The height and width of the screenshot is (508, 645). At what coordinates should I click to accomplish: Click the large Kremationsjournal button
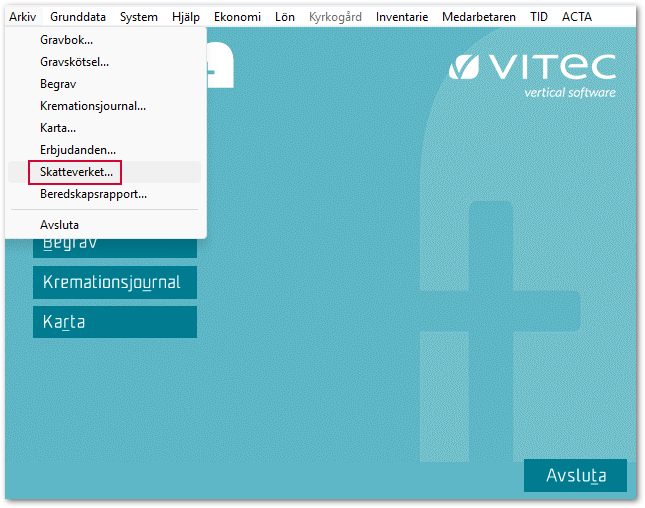coord(115,283)
